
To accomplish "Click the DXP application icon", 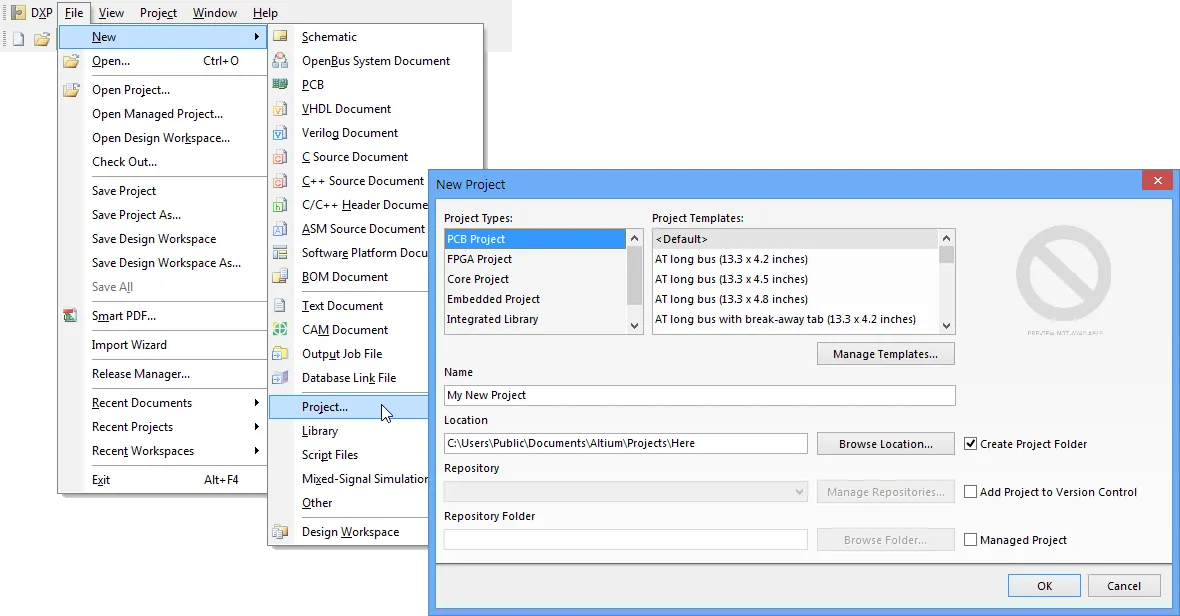I will click(x=18, y=13).
